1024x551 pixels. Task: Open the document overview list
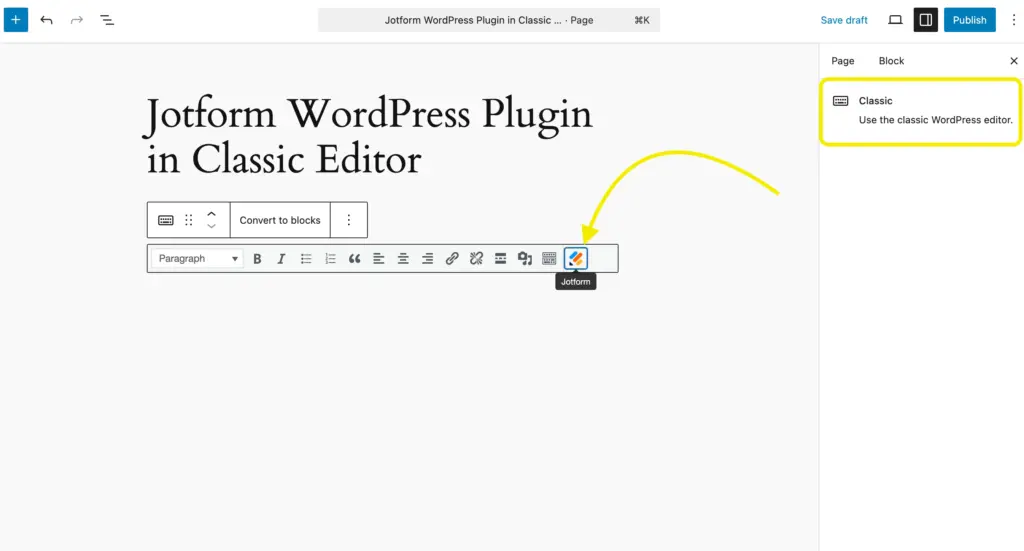click(107, 20)
